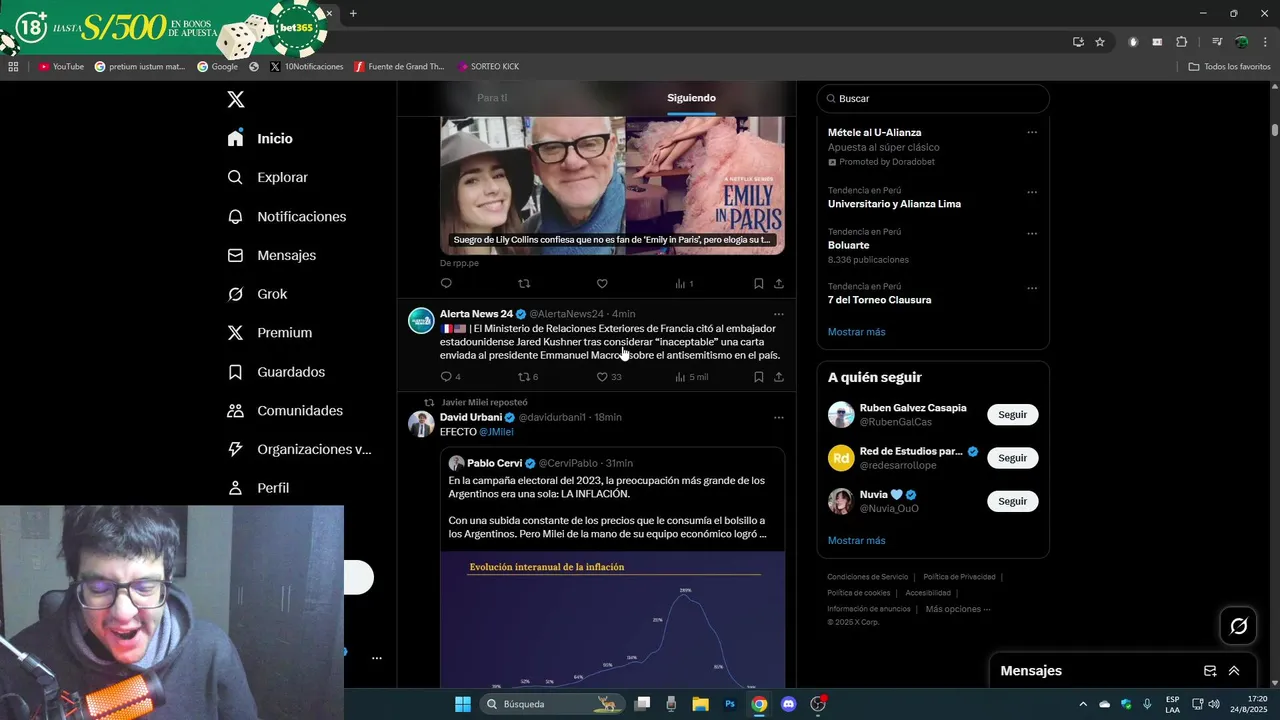The height and width of the screenshot is (720, 1280).
Task: Open Todos los favoritos folder
Action: click(x=1229, y=67)
